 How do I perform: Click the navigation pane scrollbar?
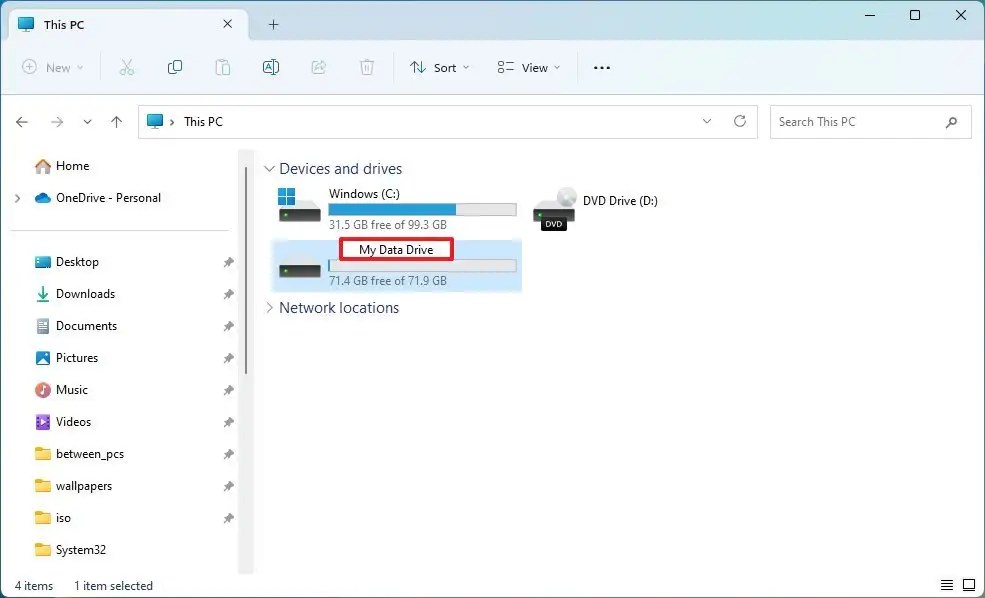tap(246, 270)
